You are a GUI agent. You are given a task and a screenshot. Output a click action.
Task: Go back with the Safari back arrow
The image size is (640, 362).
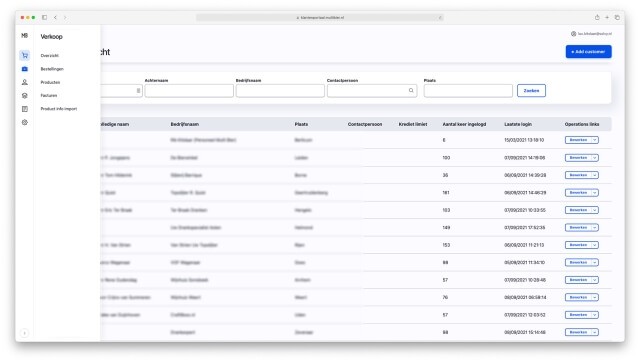(55, 18)
